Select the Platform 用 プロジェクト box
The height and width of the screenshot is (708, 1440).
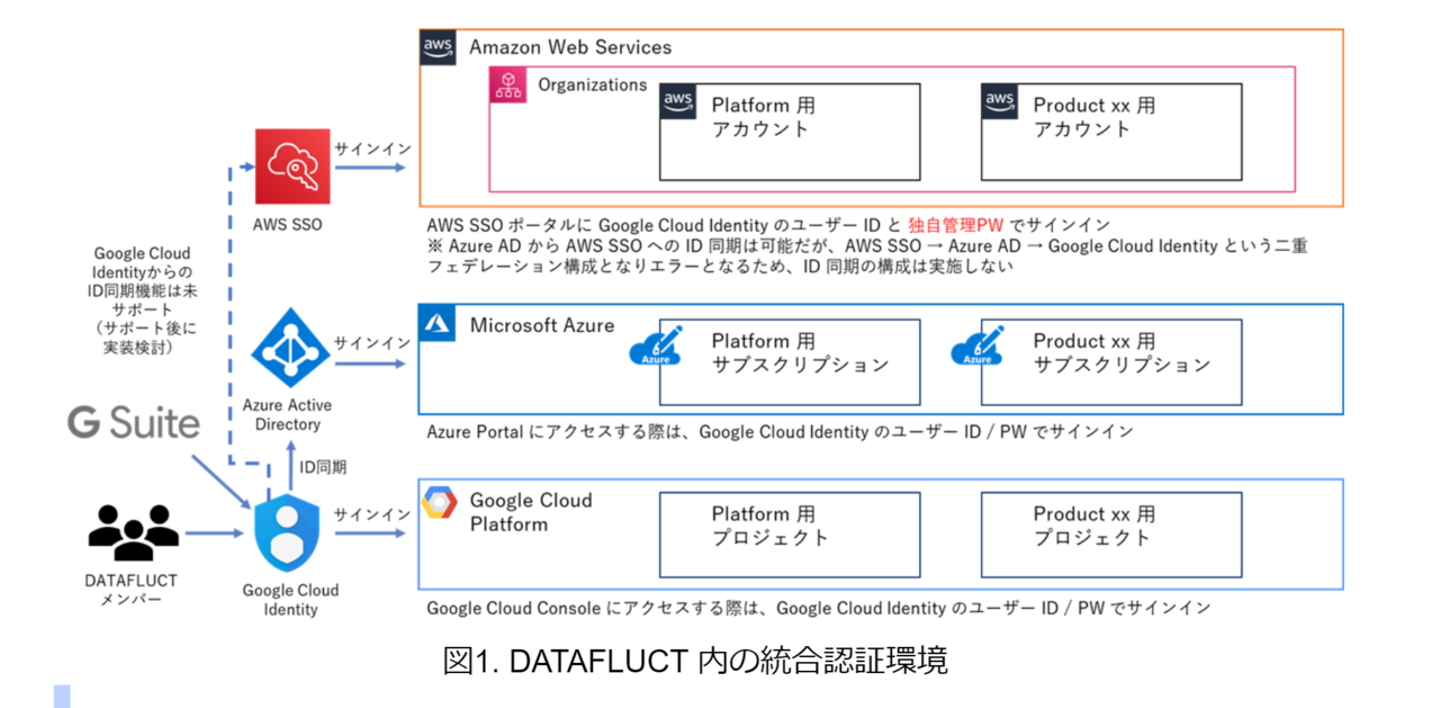(x=788, y=532)
